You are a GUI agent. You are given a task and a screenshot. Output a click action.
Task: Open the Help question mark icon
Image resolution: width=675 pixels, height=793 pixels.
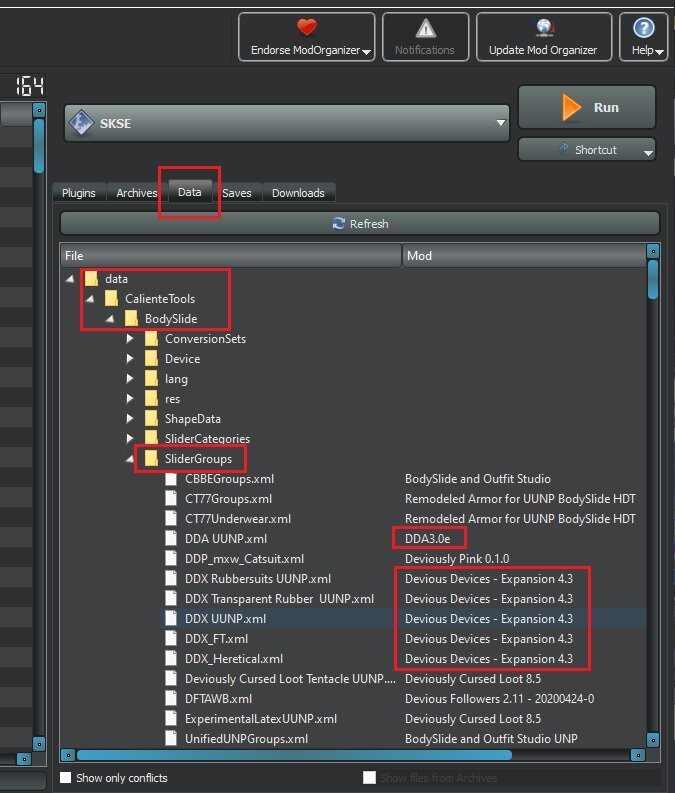[x=644, y=28]
